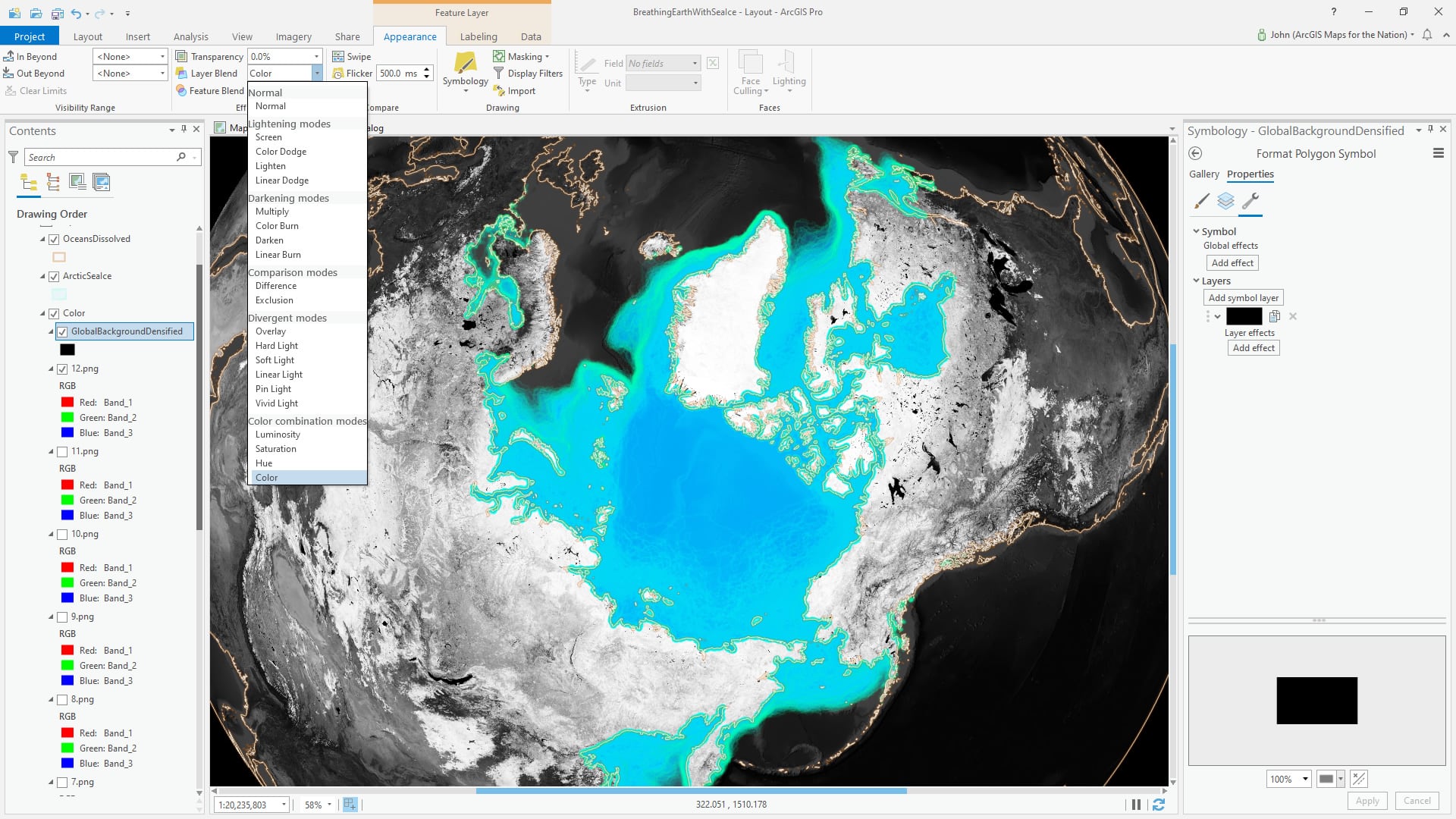Viewport: 1456px width, 819px height.
Task: Open the Transparency percent dropdown
Action: click(x=316, y=57)
